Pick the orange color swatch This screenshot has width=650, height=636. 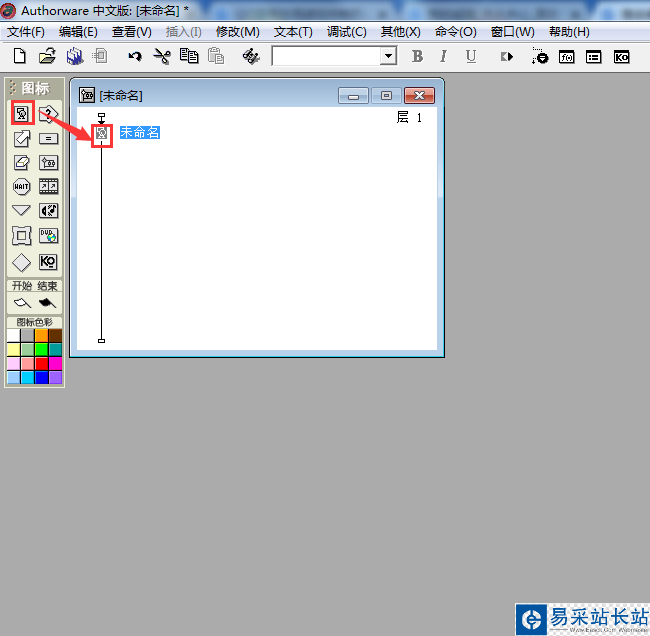(41, 335)
